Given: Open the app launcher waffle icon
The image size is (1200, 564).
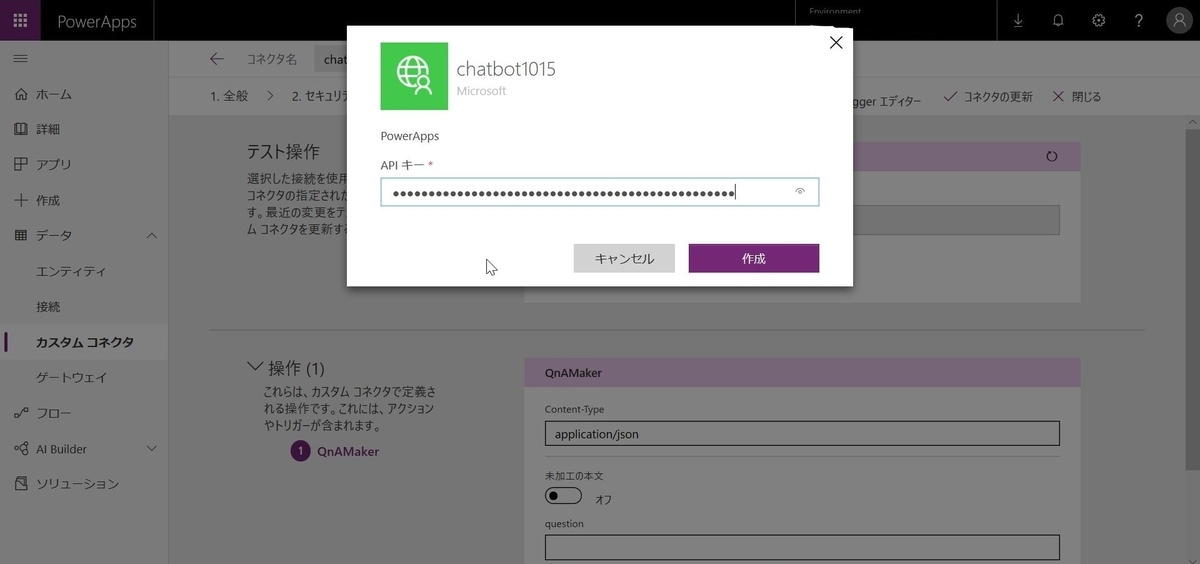Looking at the screenshot, I should tap(20, 21).
